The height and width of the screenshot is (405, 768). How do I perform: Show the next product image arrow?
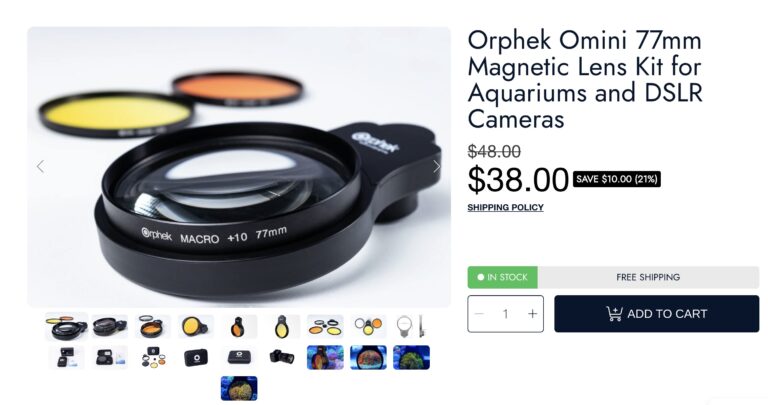(436, 167)
